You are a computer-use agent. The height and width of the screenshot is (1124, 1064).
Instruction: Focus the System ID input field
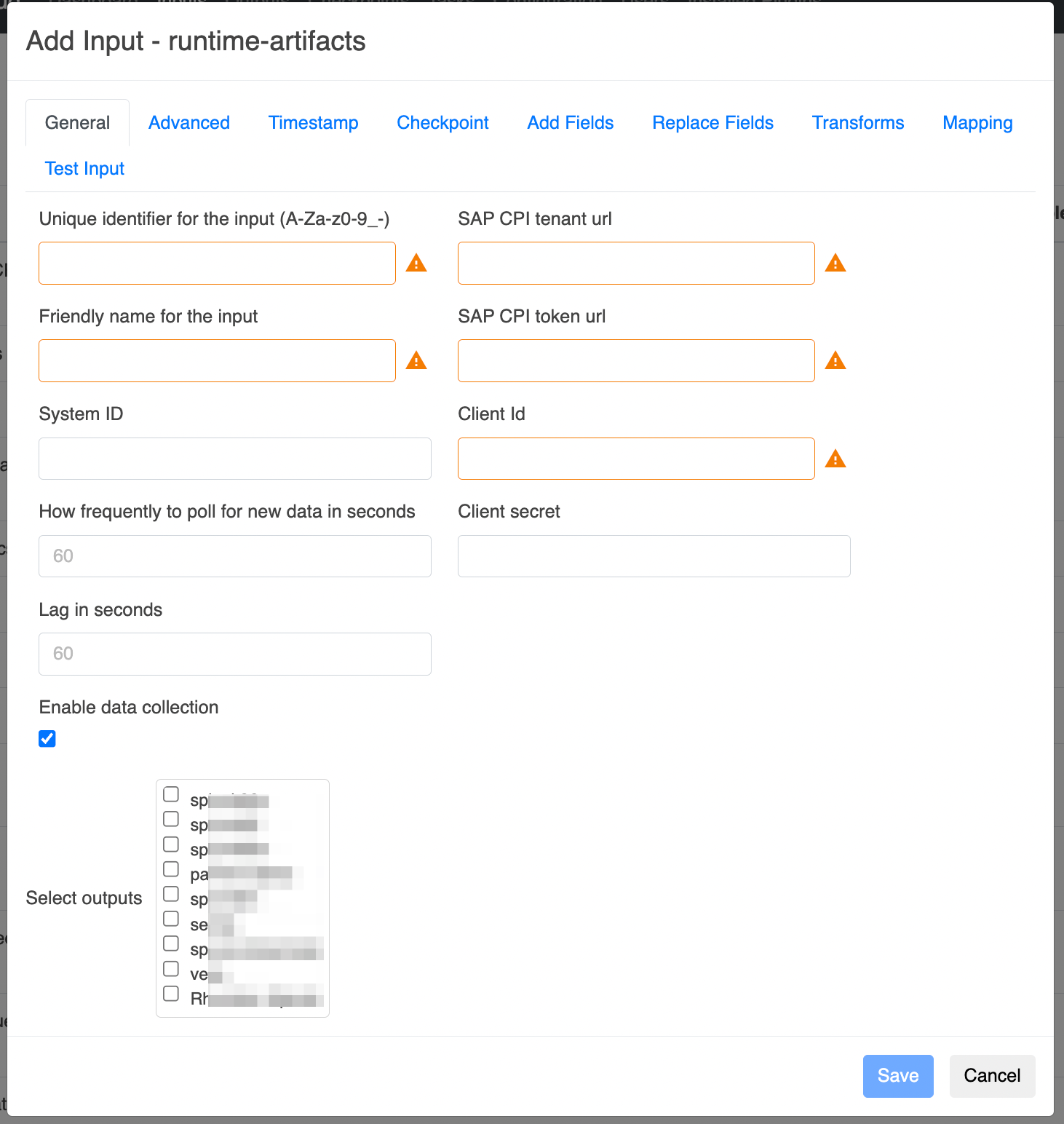(235, 459)
